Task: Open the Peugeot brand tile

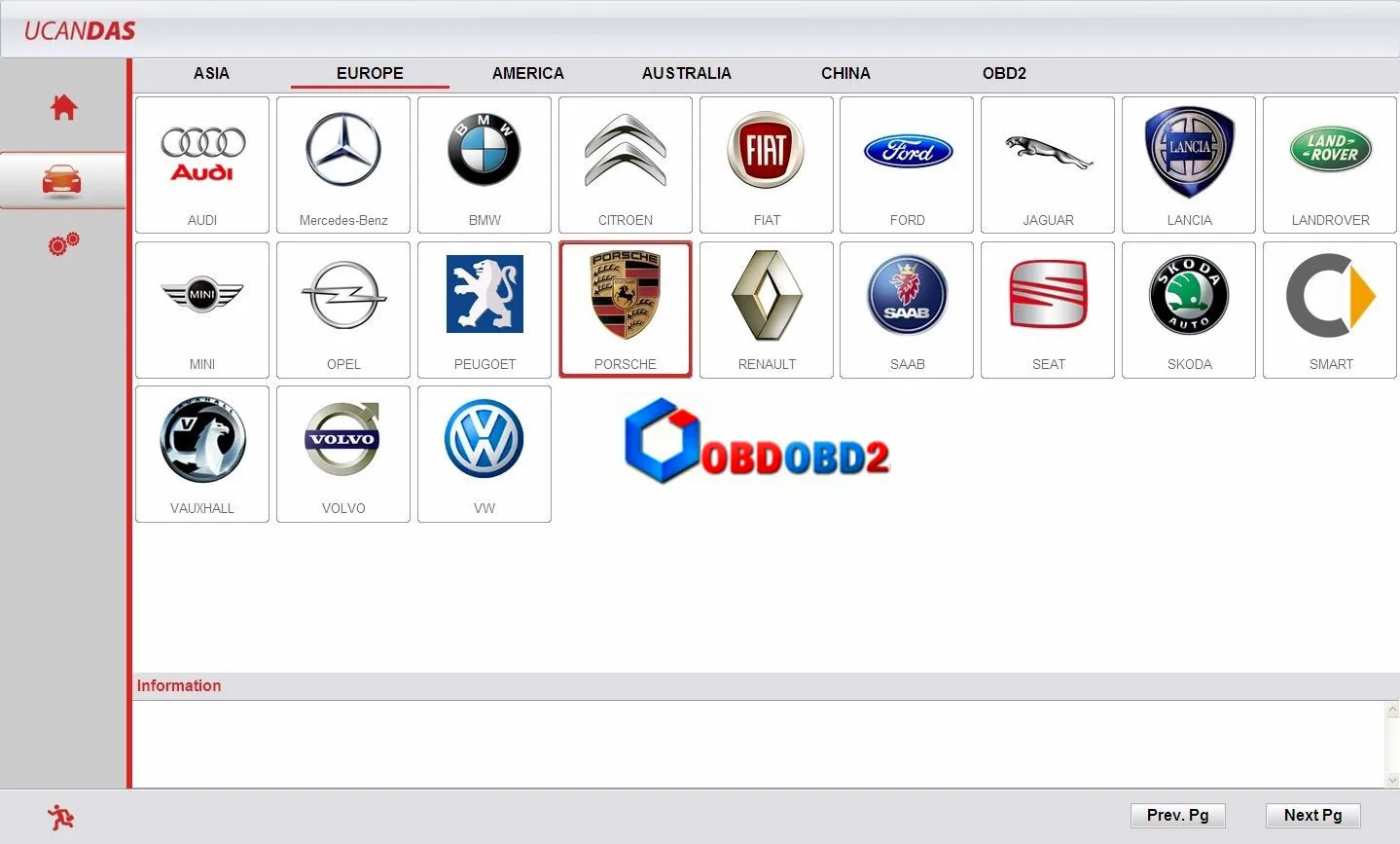Action: [485, 310]
